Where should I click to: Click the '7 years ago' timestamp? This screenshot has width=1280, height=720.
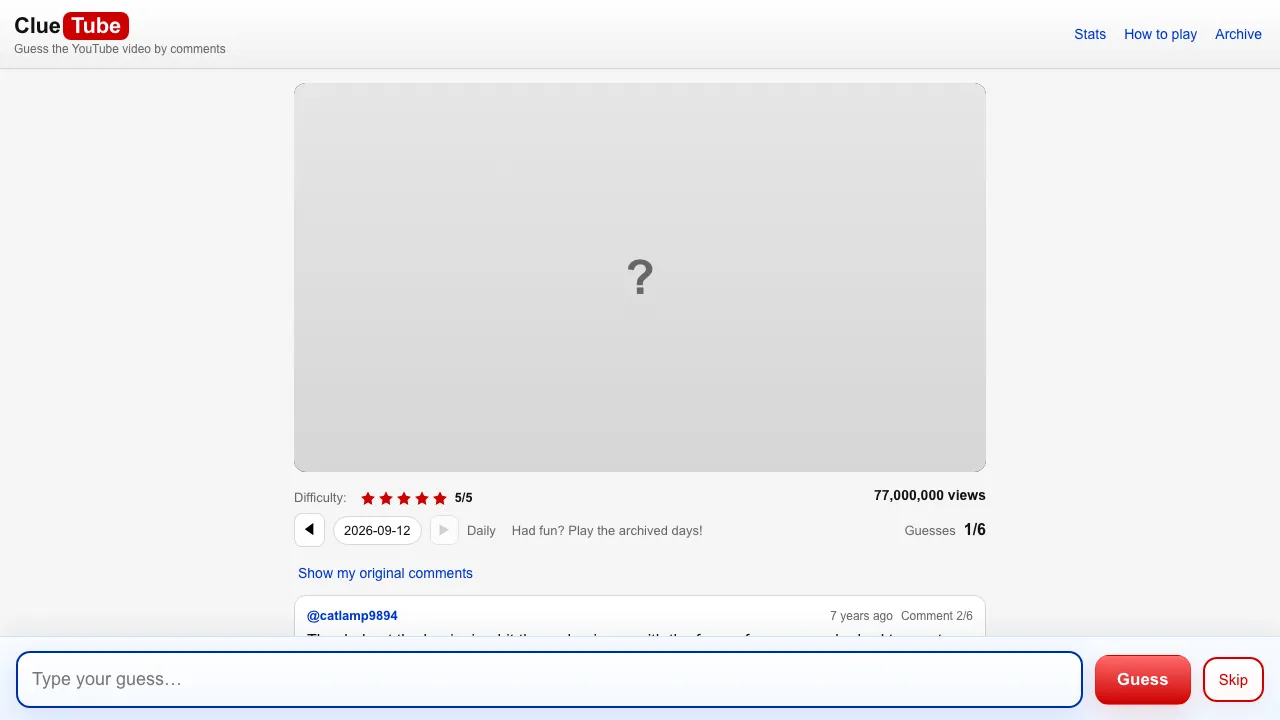(x=861, y=616)
